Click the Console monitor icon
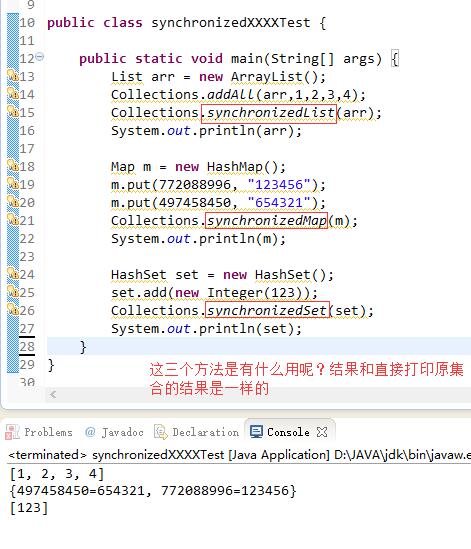Viewport: 471px width, 549px height. pos(256,432)
